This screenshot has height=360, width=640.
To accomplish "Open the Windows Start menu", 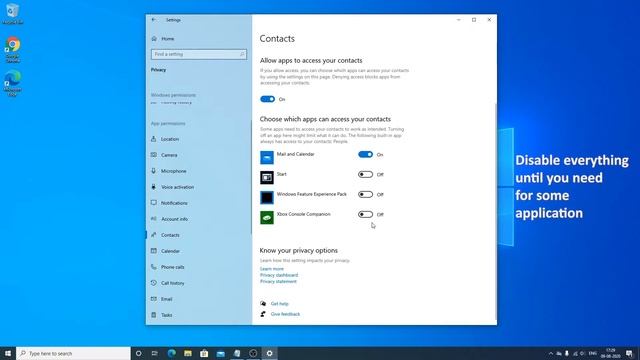I will 8,353.
